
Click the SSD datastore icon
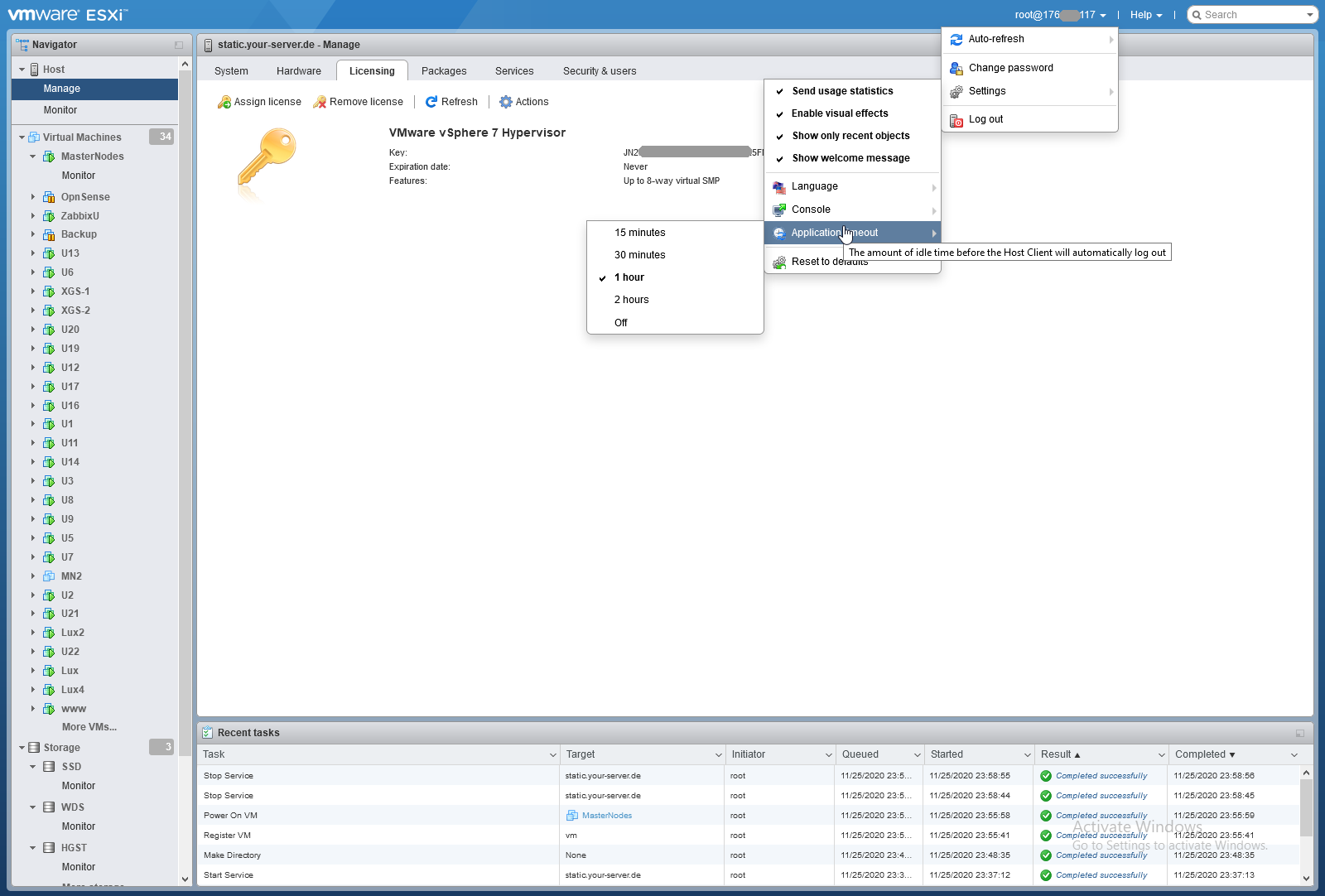(x=49, y=767)
